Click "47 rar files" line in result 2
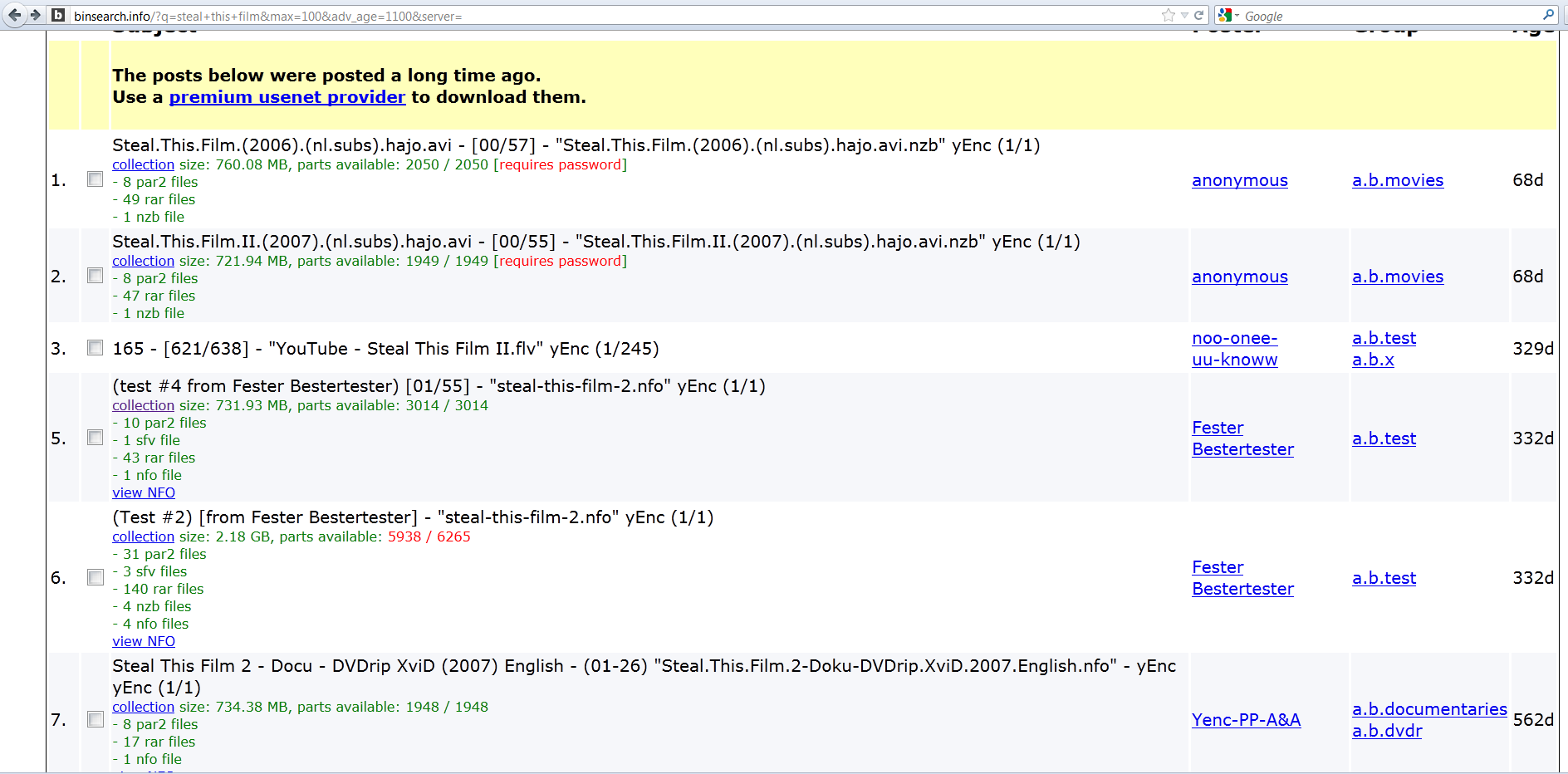The width and height of the screenshot is (1568, 774). point(154,296)
